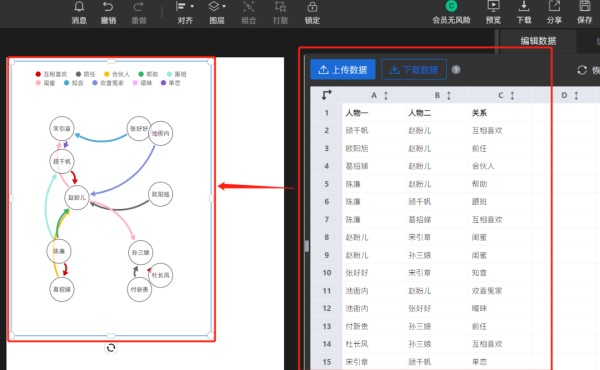Select header cell 人物一
The image size is (600, 370).
373,113
